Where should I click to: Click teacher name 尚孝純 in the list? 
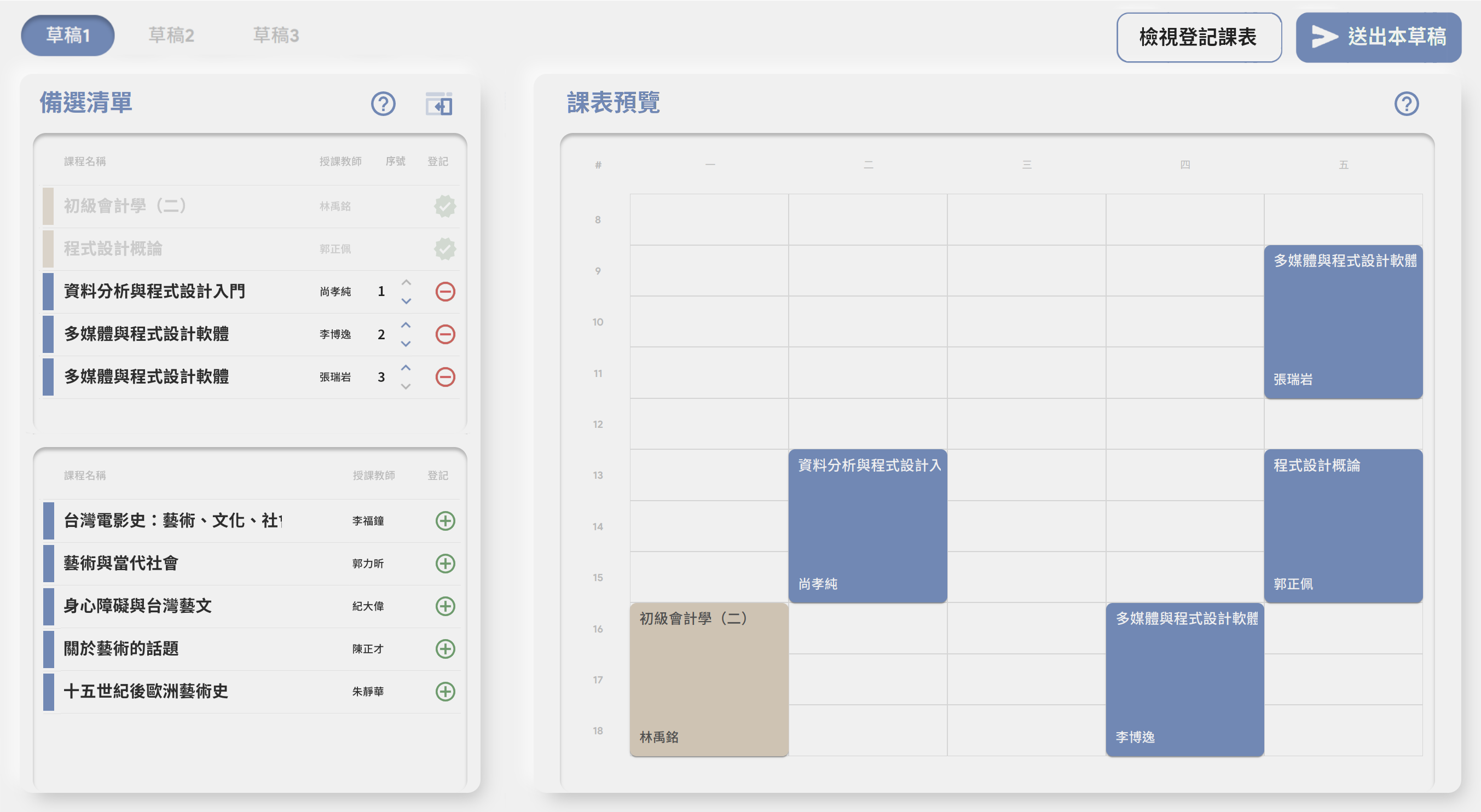[x=335, y=292]
